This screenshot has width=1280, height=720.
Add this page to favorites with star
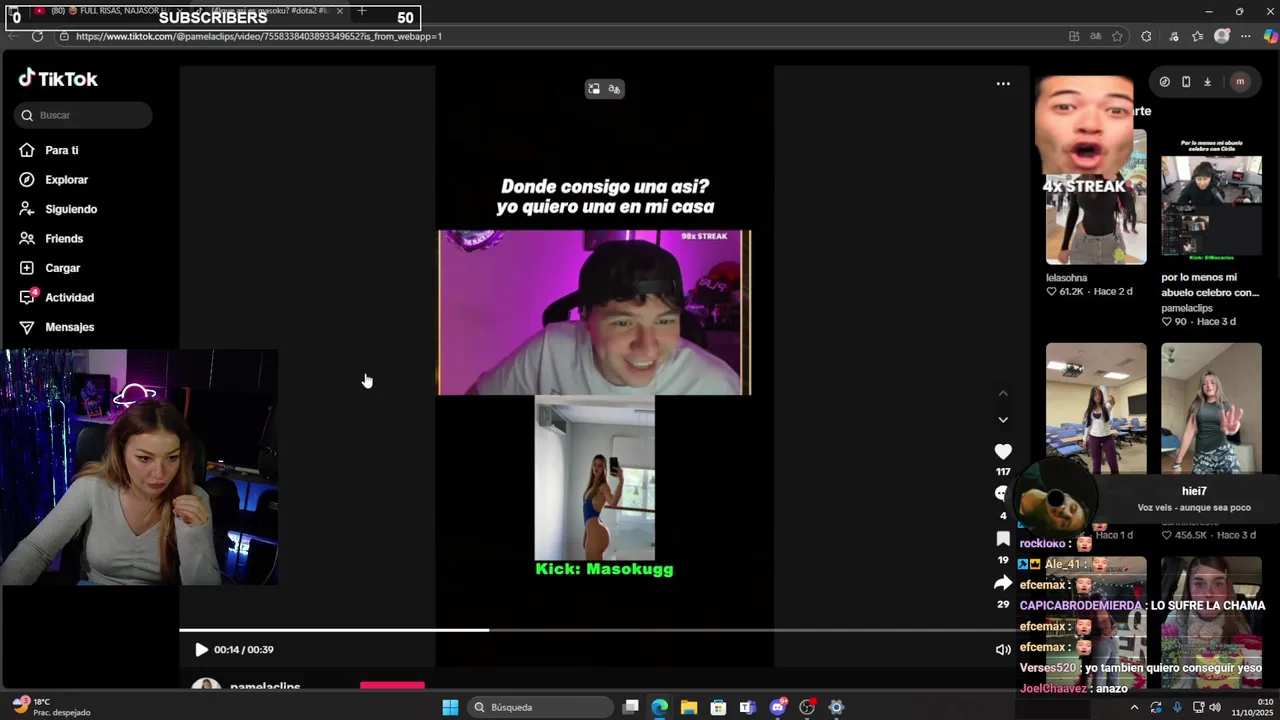(1117, 36)
